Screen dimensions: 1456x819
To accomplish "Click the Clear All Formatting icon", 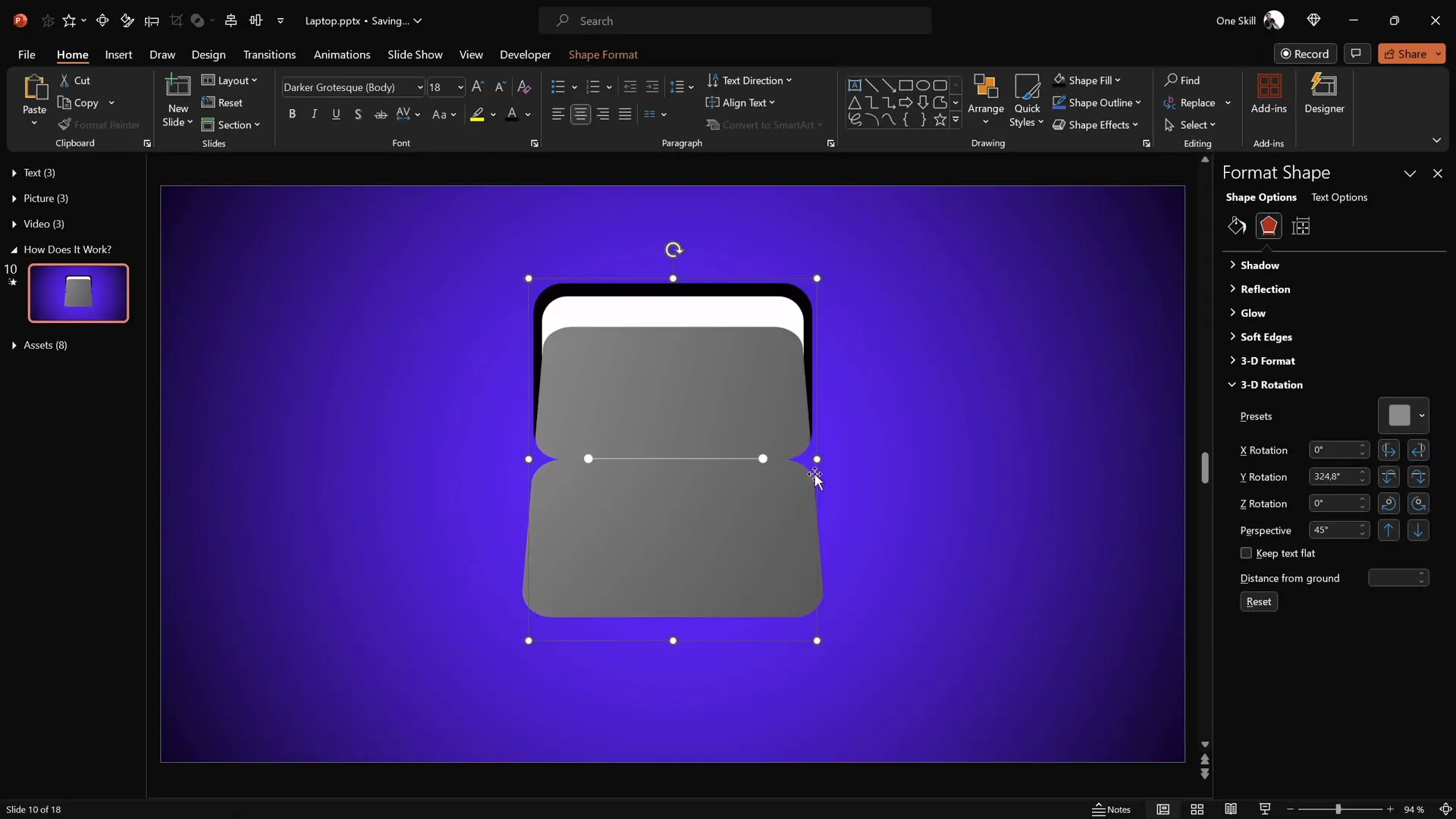I will coord(524,86).
